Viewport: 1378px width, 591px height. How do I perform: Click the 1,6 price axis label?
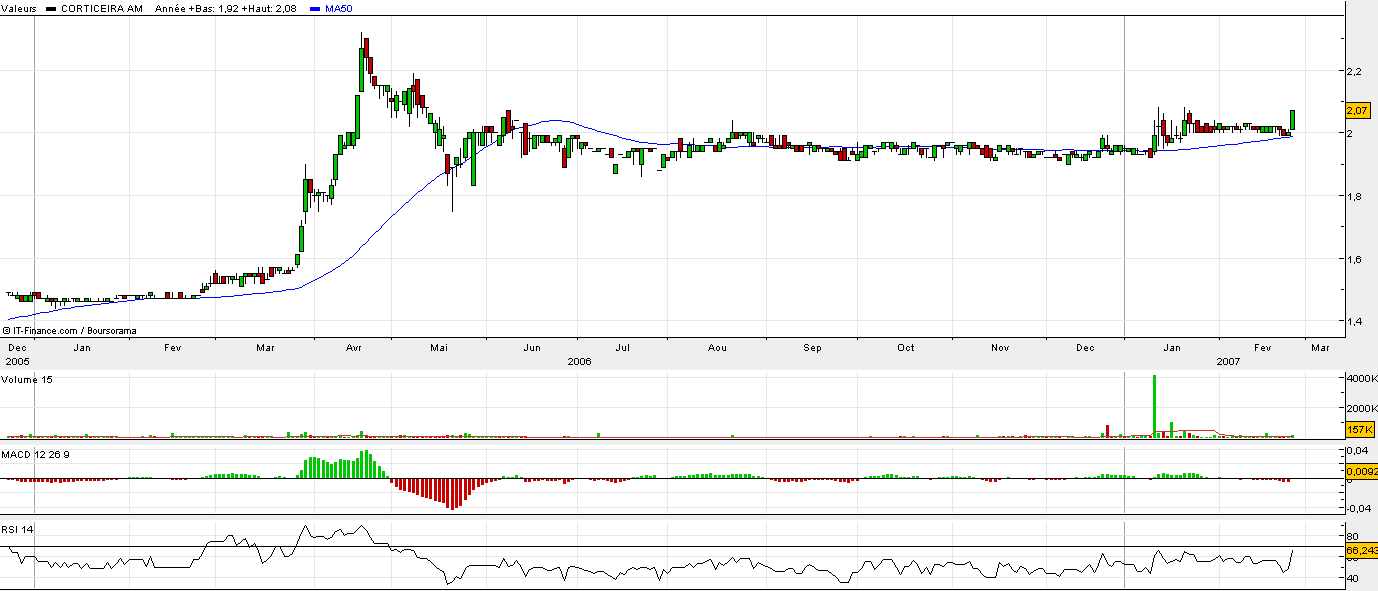tap(1355, 260)
